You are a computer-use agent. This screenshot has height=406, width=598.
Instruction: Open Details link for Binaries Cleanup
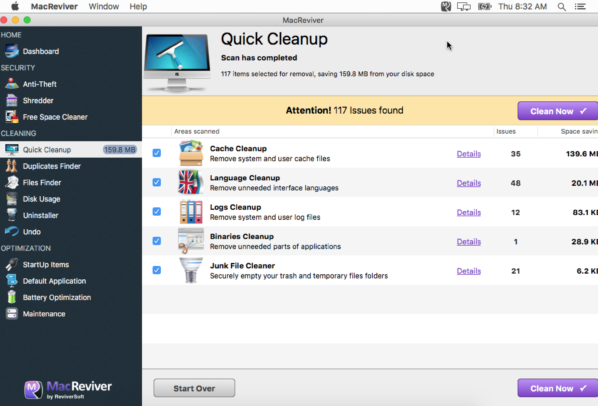click(469, 242)
